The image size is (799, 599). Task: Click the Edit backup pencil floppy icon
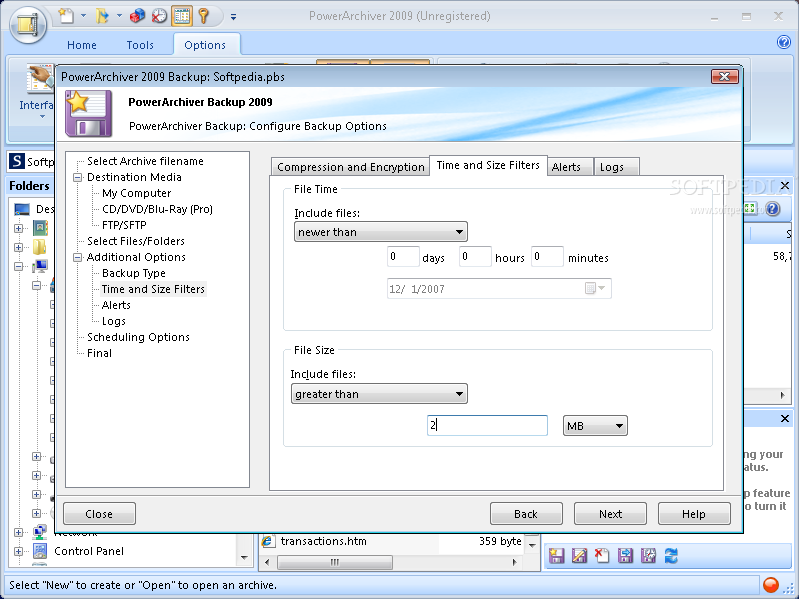click(579, 555)
